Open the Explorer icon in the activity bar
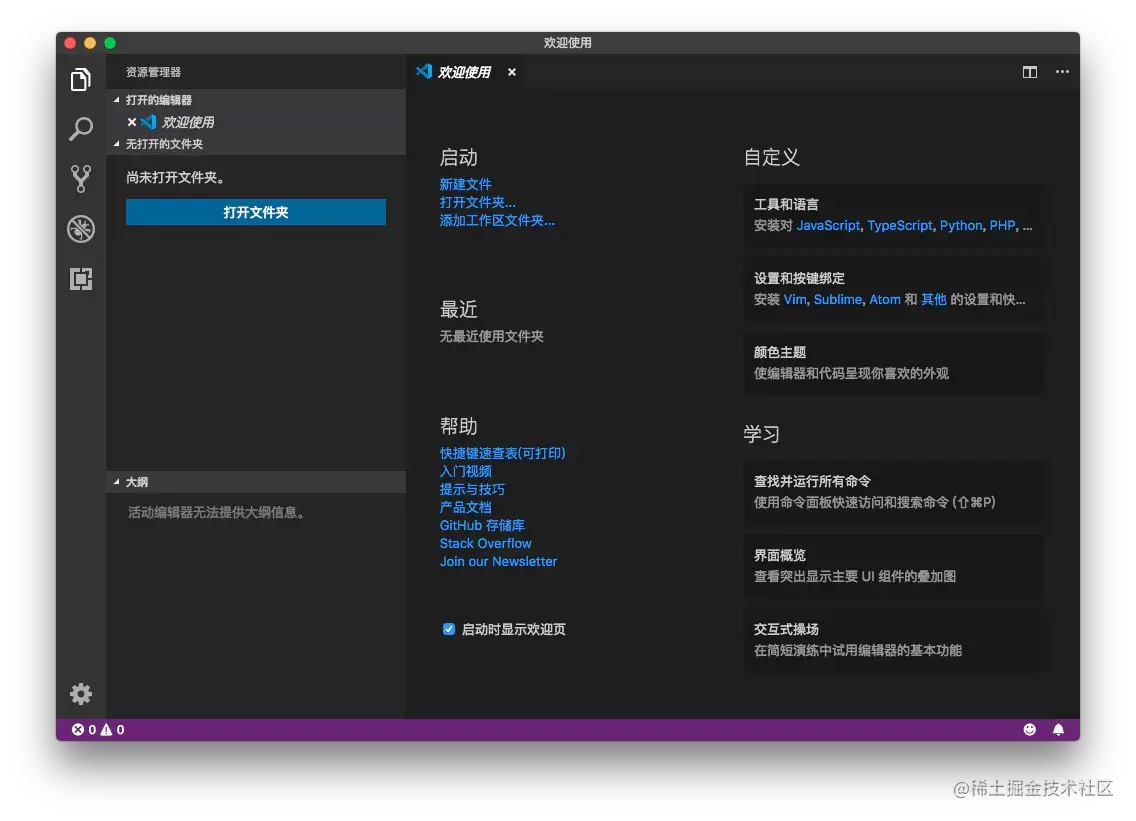 pyautogui.click(x=80, y=79)
